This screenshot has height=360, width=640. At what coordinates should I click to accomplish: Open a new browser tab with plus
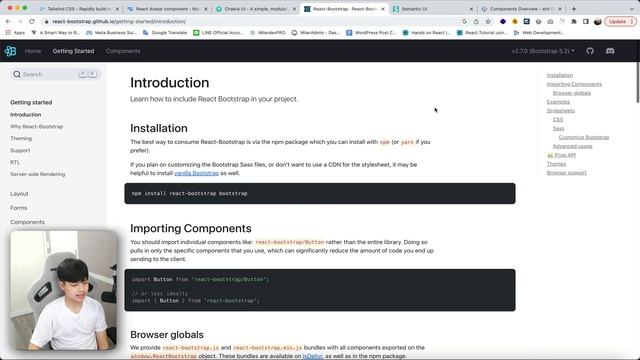click(574, 9)
